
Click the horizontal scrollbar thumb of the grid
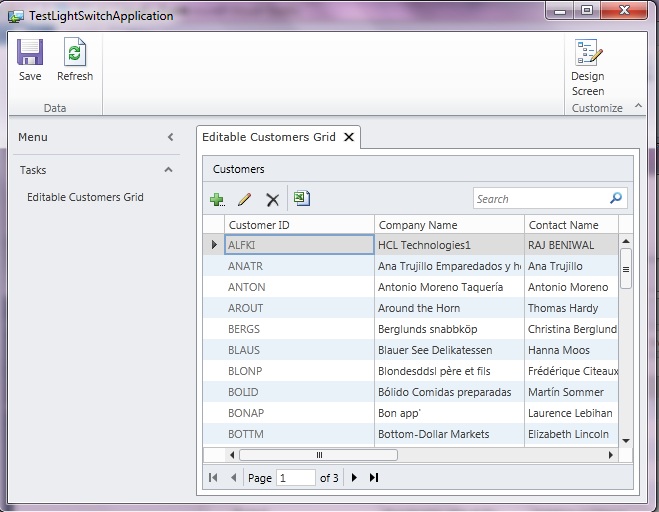point(319,455)
